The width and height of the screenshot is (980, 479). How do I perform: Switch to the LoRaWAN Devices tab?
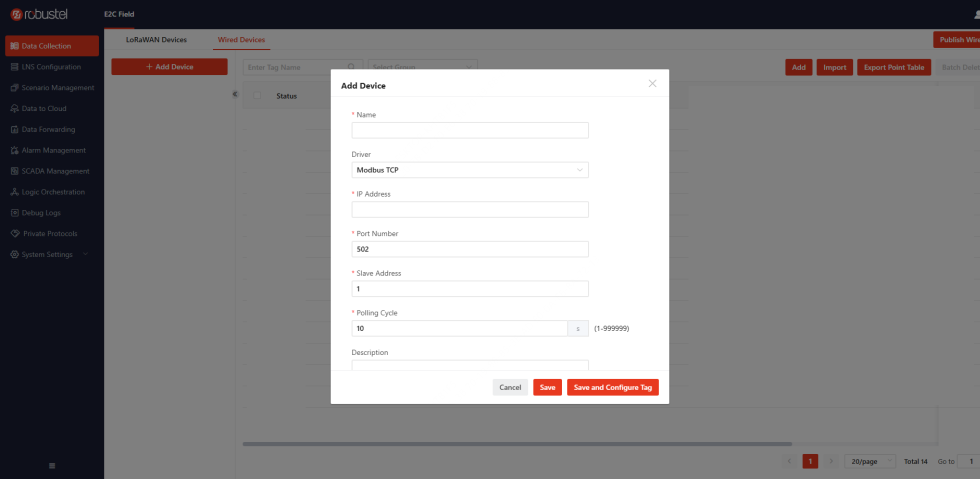[156, 40]
